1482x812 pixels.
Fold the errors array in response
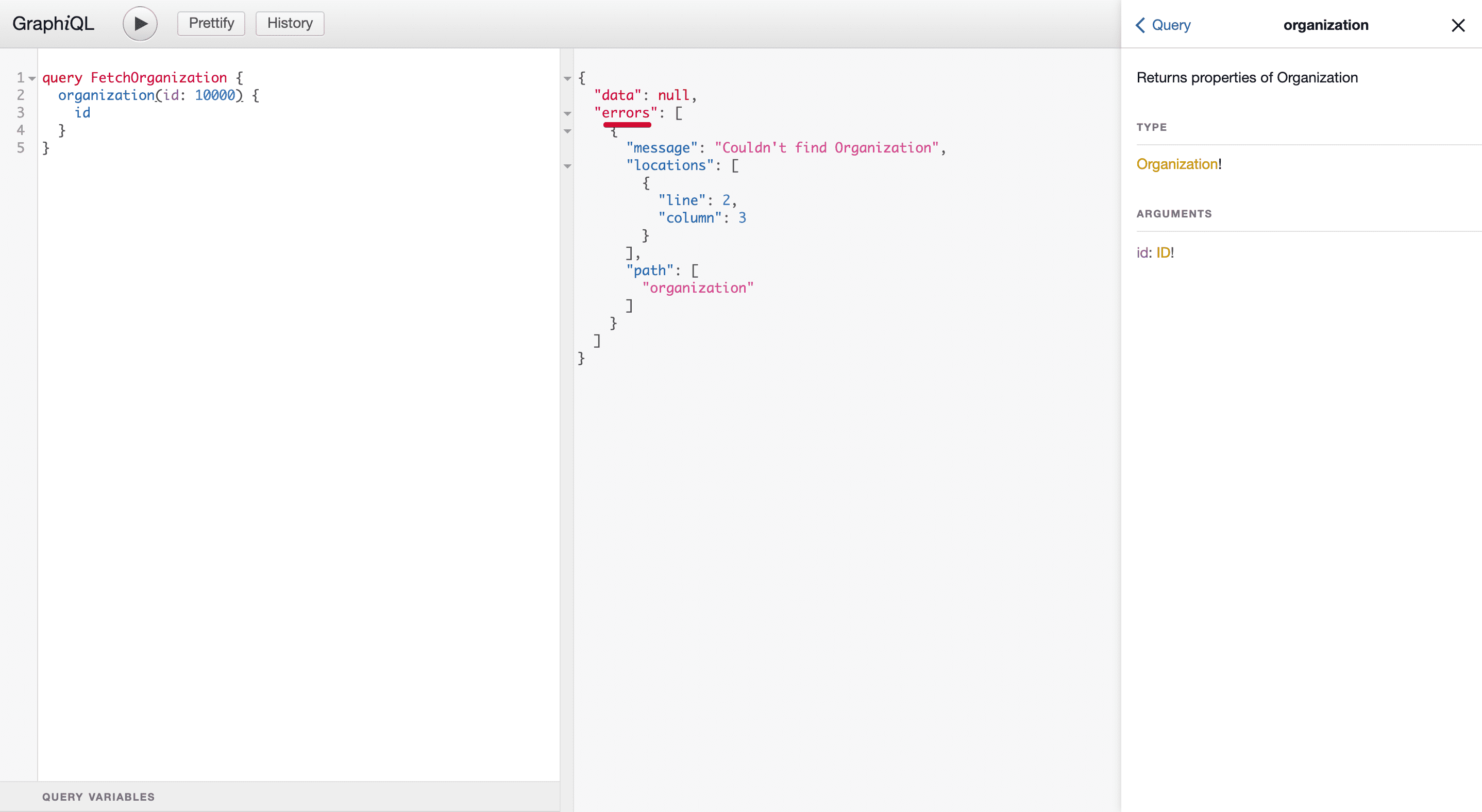(567, 113)
